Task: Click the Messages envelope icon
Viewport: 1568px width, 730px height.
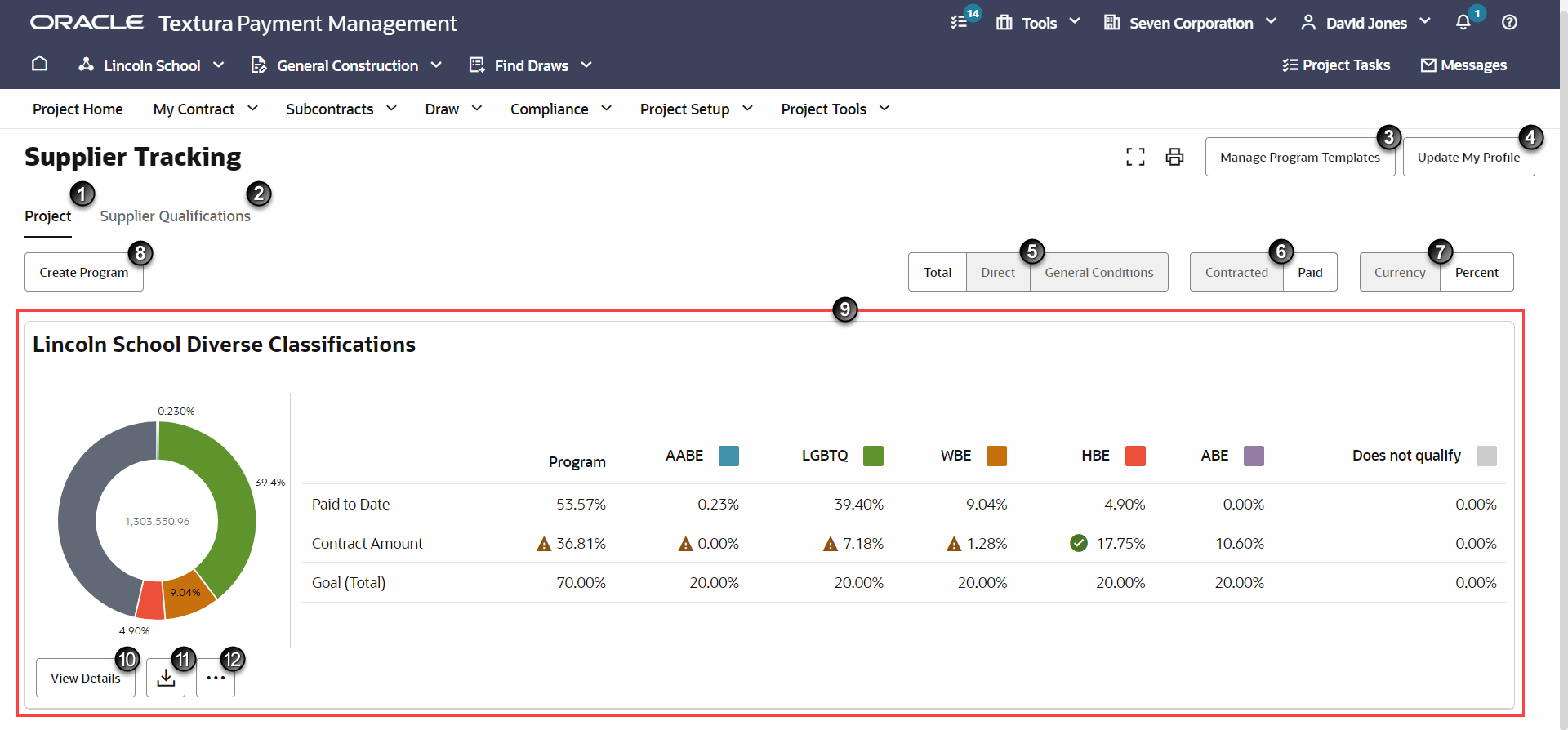Action: click(1428, 65)
